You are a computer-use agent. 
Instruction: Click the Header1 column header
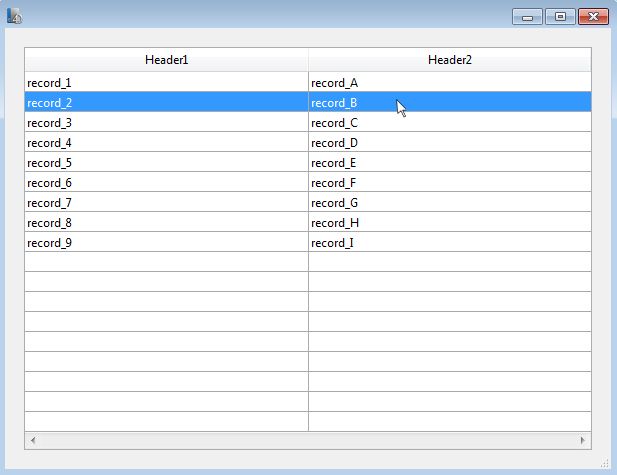(166, 60)
